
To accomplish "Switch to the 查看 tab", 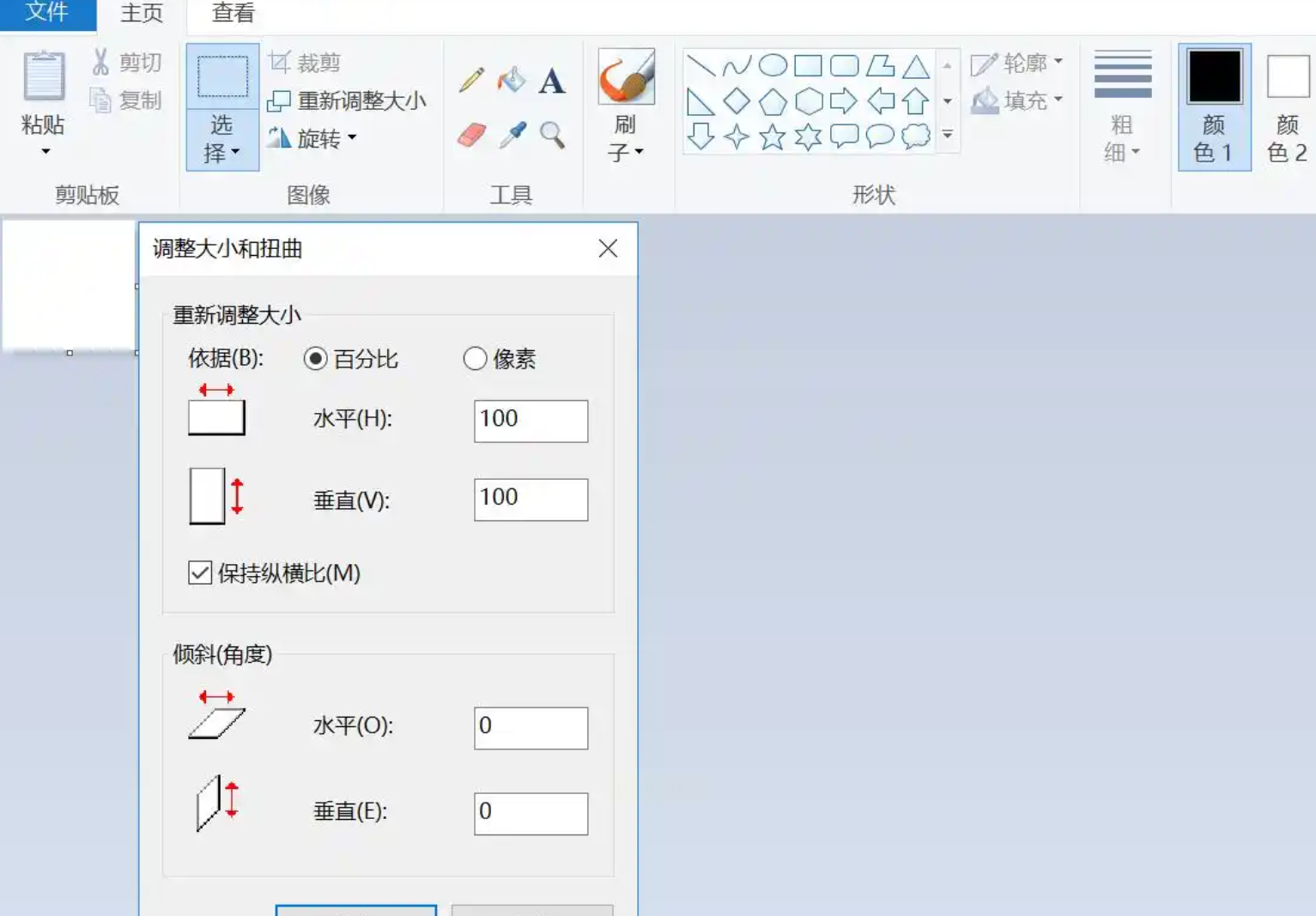I will click(x=233, y=14).
